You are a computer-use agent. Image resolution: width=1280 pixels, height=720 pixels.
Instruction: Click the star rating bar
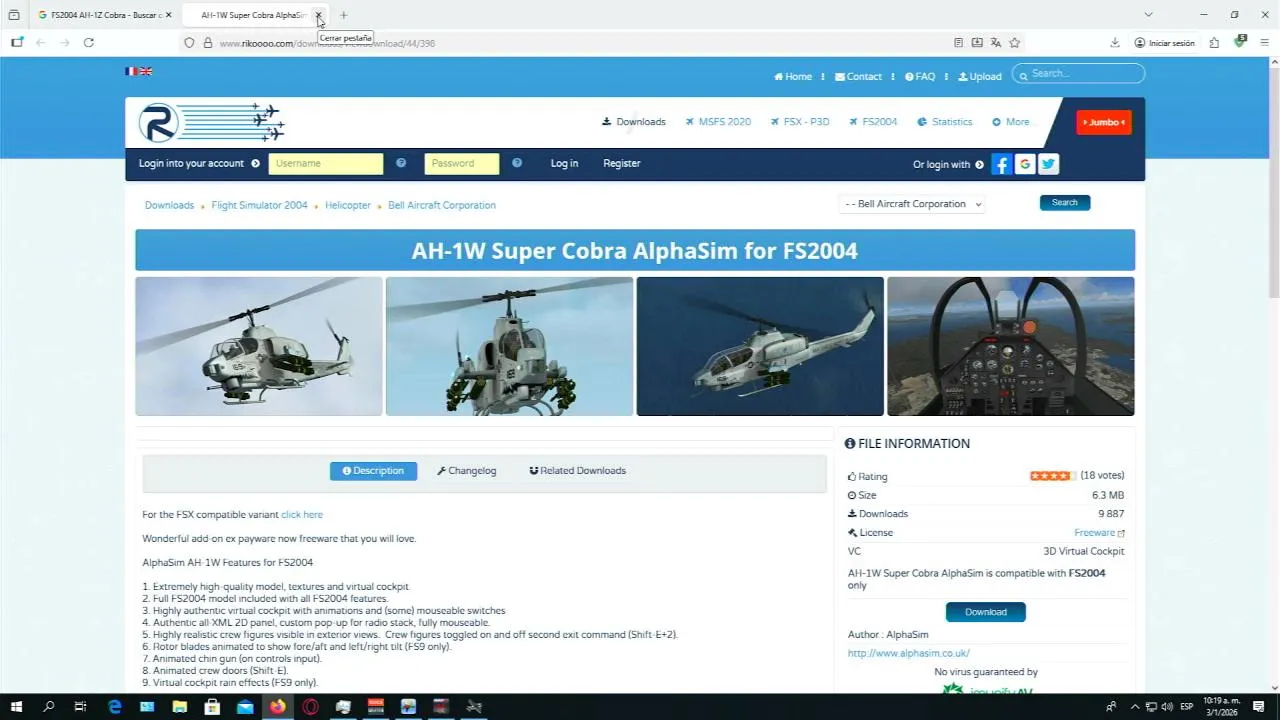click(x=1053, y=476)
